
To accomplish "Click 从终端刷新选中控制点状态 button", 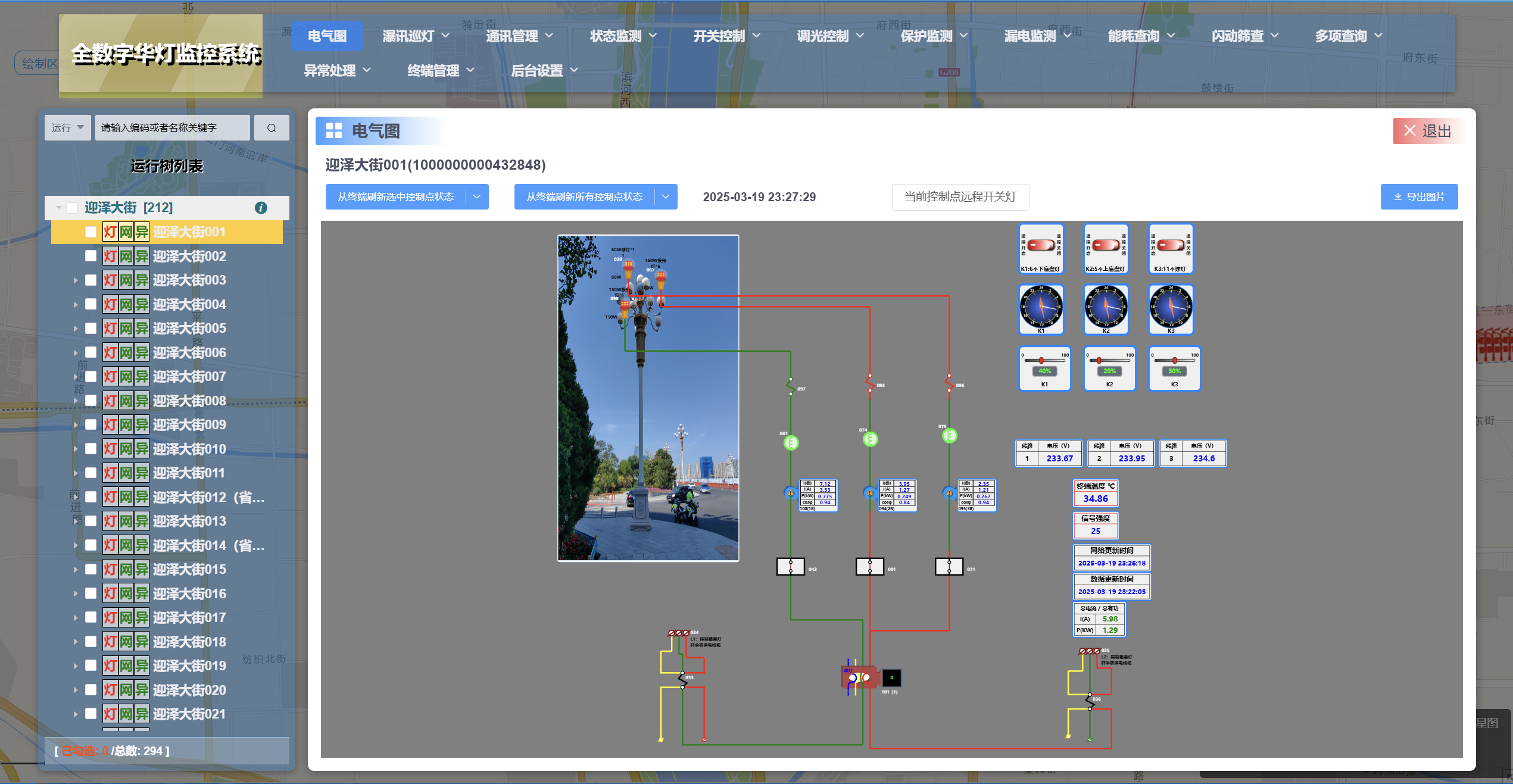I will click(x=396, y=197).
